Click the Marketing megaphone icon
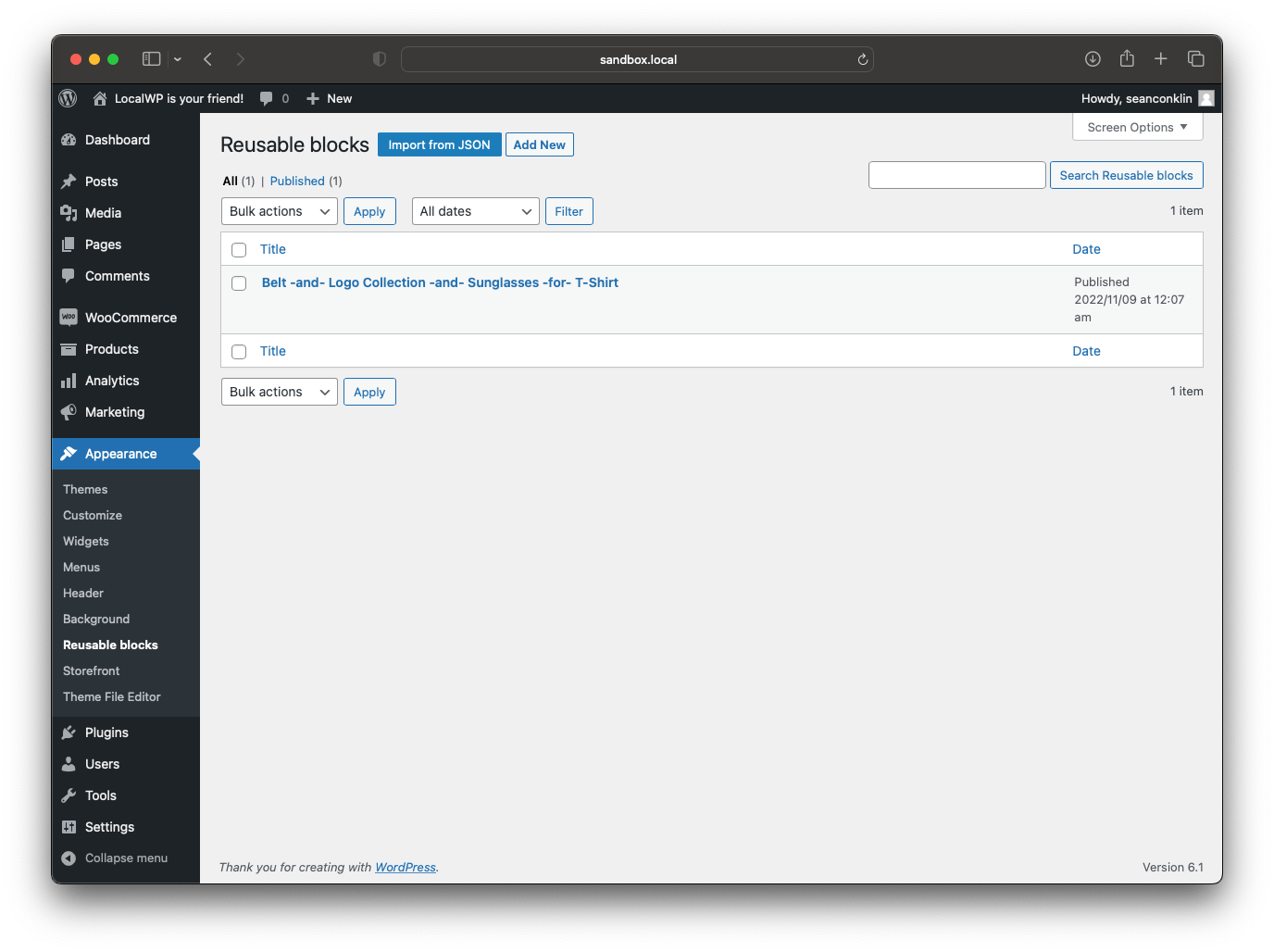The image size is (1274, 952). [x=69, y=412]
